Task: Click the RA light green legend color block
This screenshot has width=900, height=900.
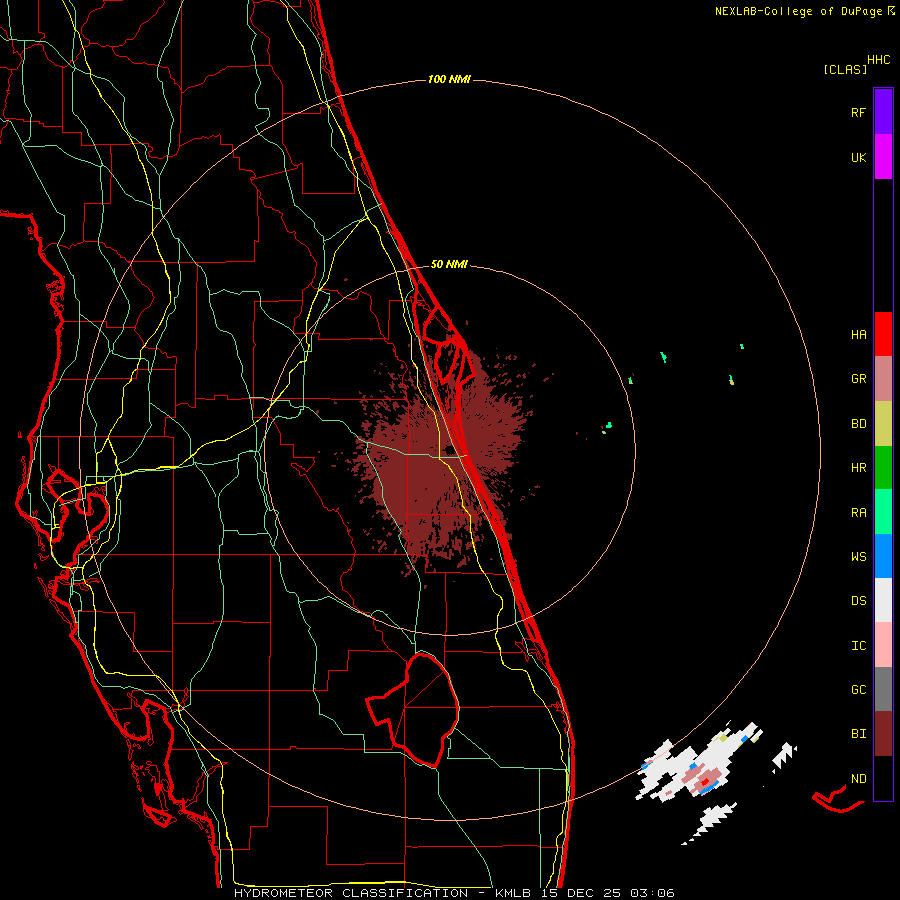Action: [x=883, y=512]
